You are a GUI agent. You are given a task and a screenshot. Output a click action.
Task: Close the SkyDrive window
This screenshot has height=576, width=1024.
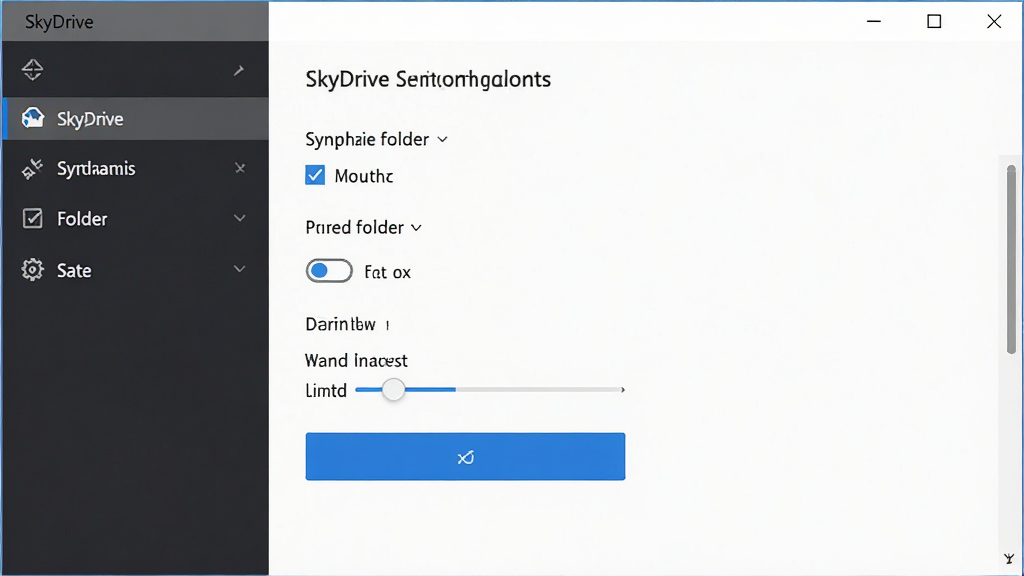[x=994, y=22]
